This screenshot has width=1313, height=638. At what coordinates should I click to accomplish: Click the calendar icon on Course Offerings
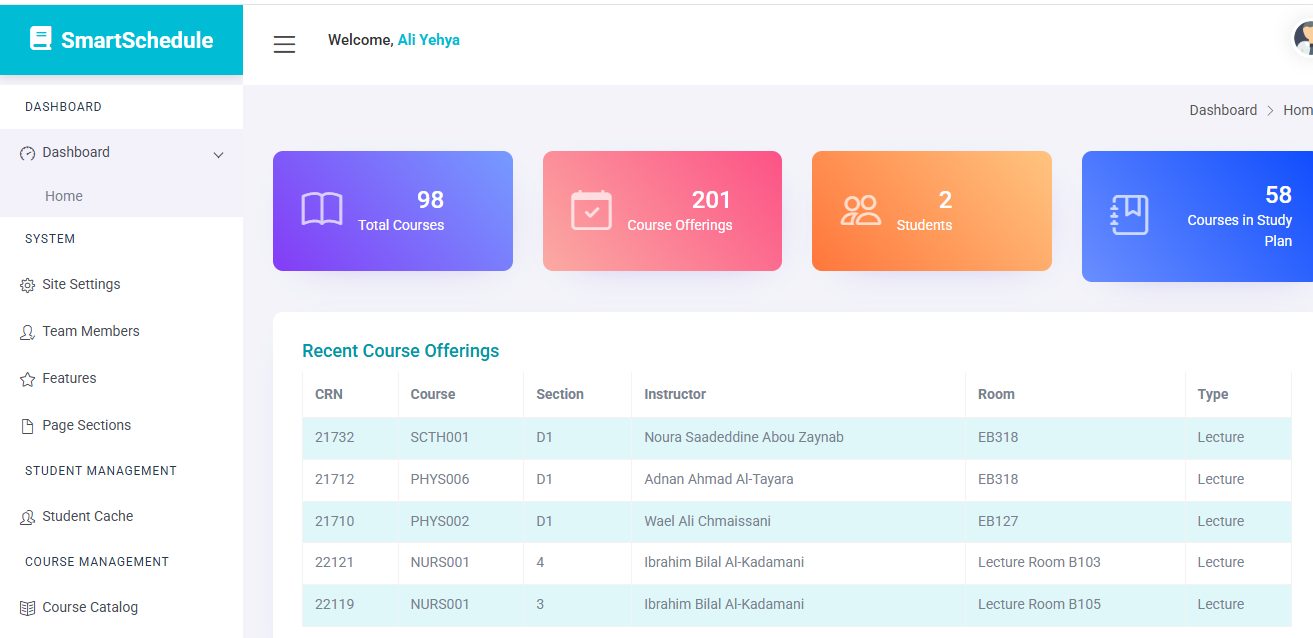click(591, 210)
